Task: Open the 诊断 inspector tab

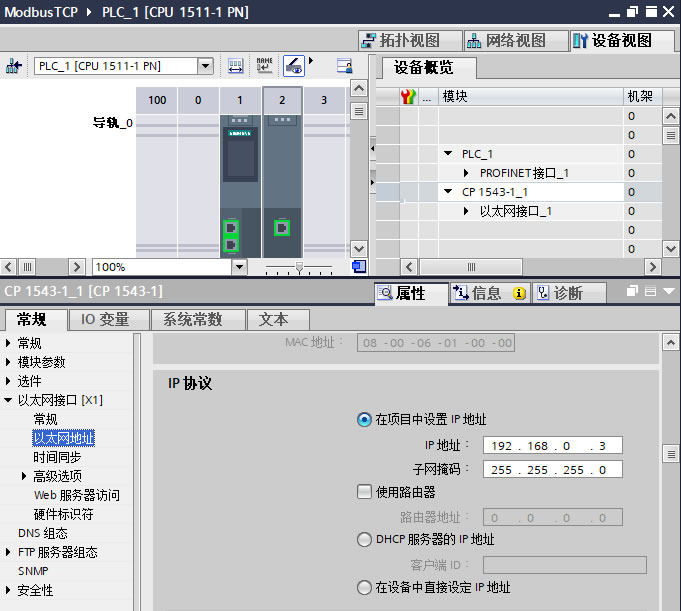Action: pos(569,293)
